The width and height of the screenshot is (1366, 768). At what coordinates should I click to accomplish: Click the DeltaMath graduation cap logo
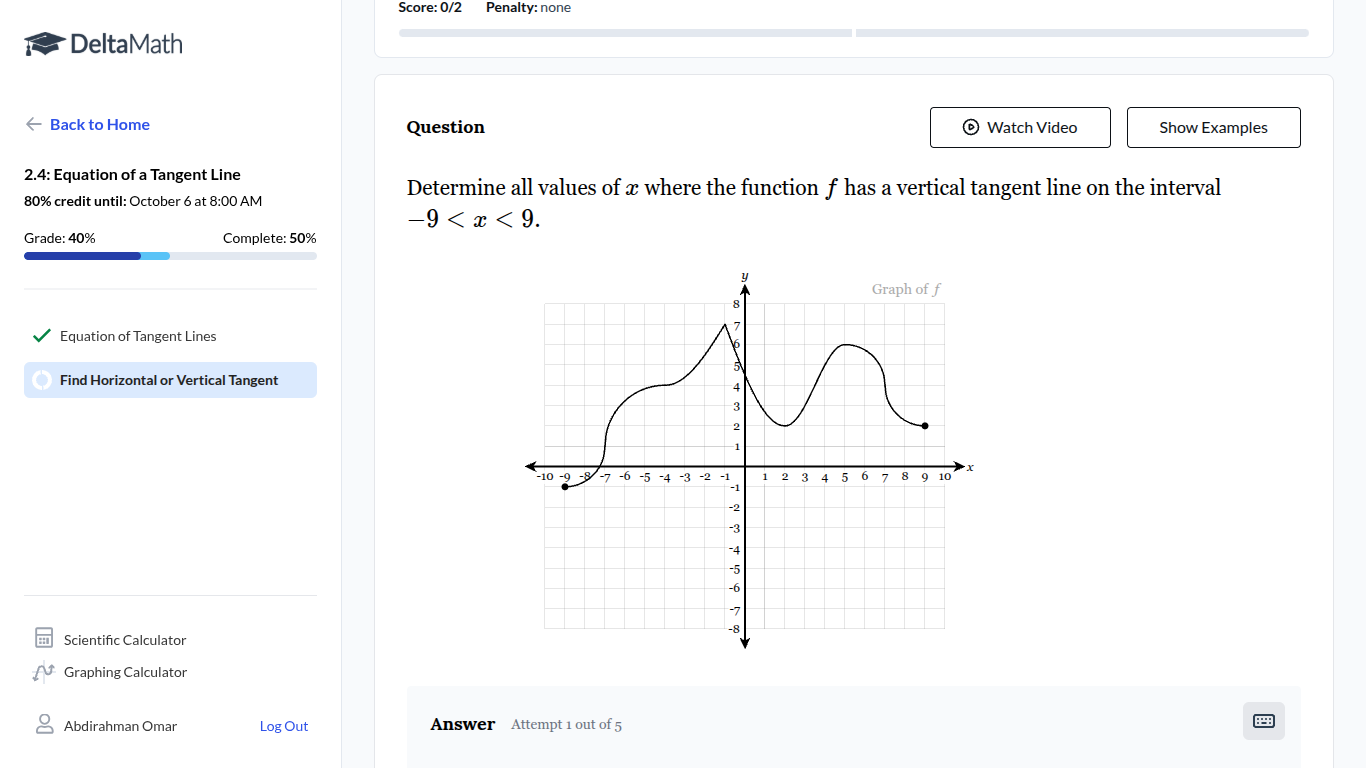coord(44,44)
